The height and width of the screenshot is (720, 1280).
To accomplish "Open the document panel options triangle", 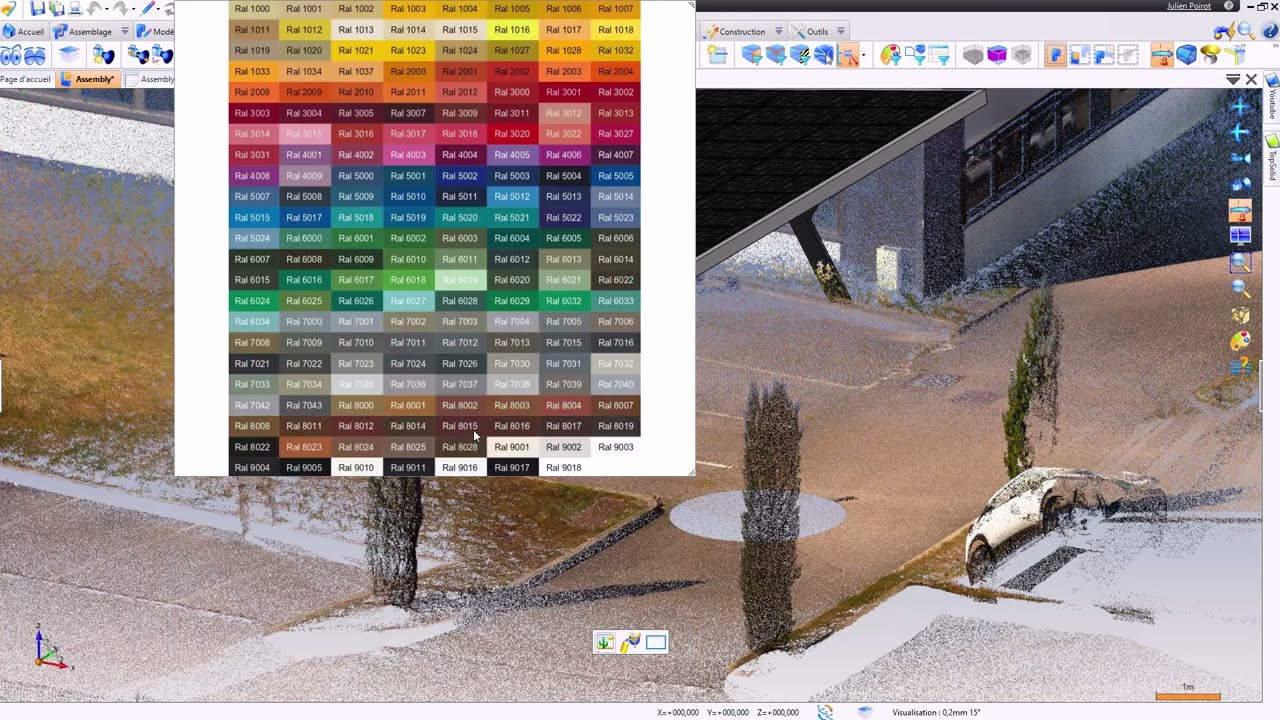I will [1233, 79].
